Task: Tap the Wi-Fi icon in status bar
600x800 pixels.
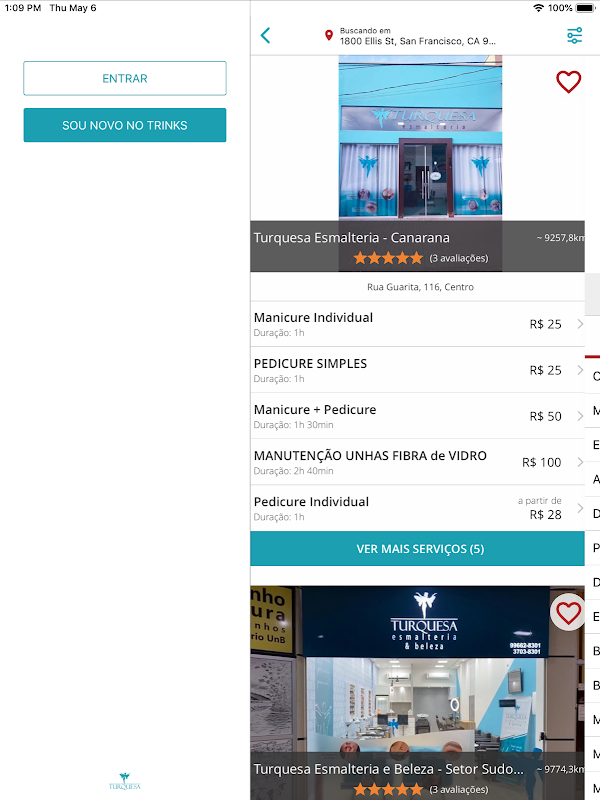Action: (x=538, y=8)
